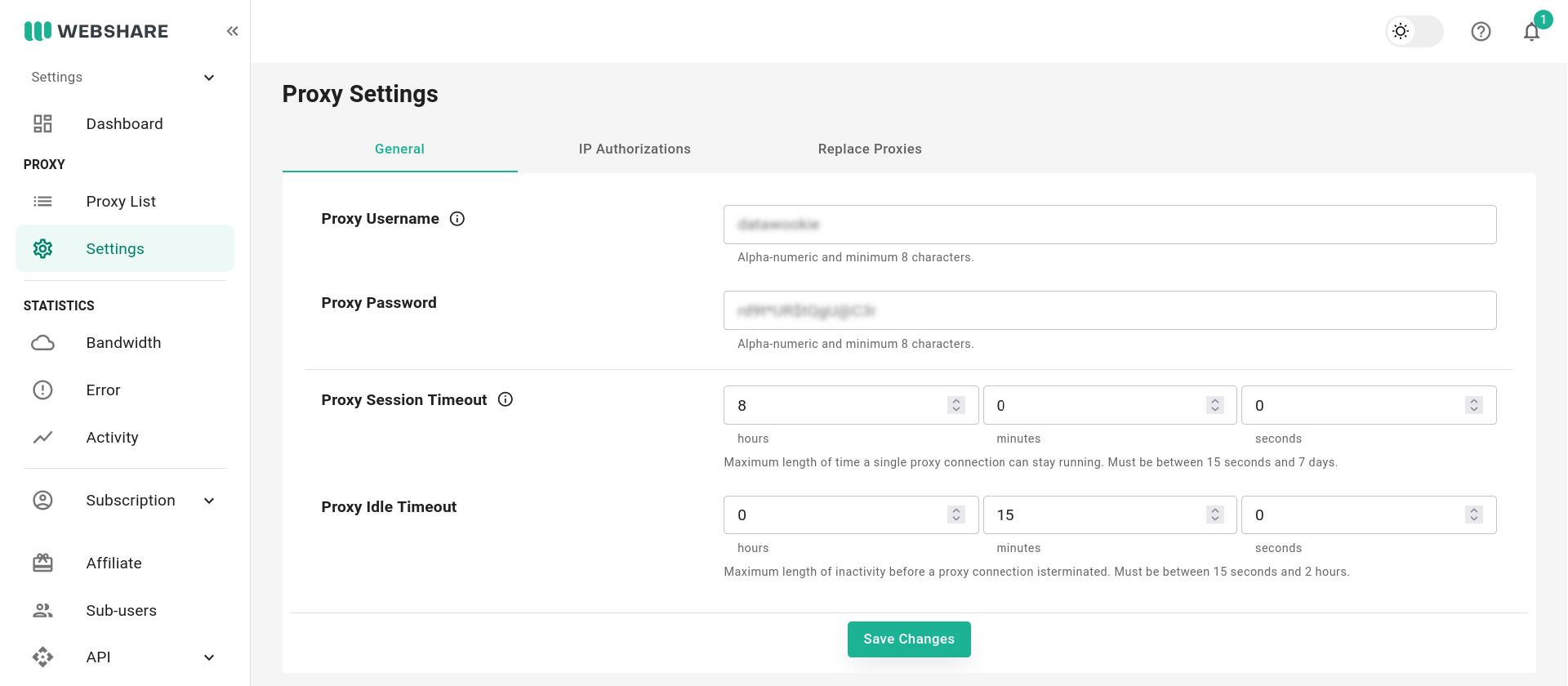Open Bandwidth statistics cloud icon

point(42,343)
